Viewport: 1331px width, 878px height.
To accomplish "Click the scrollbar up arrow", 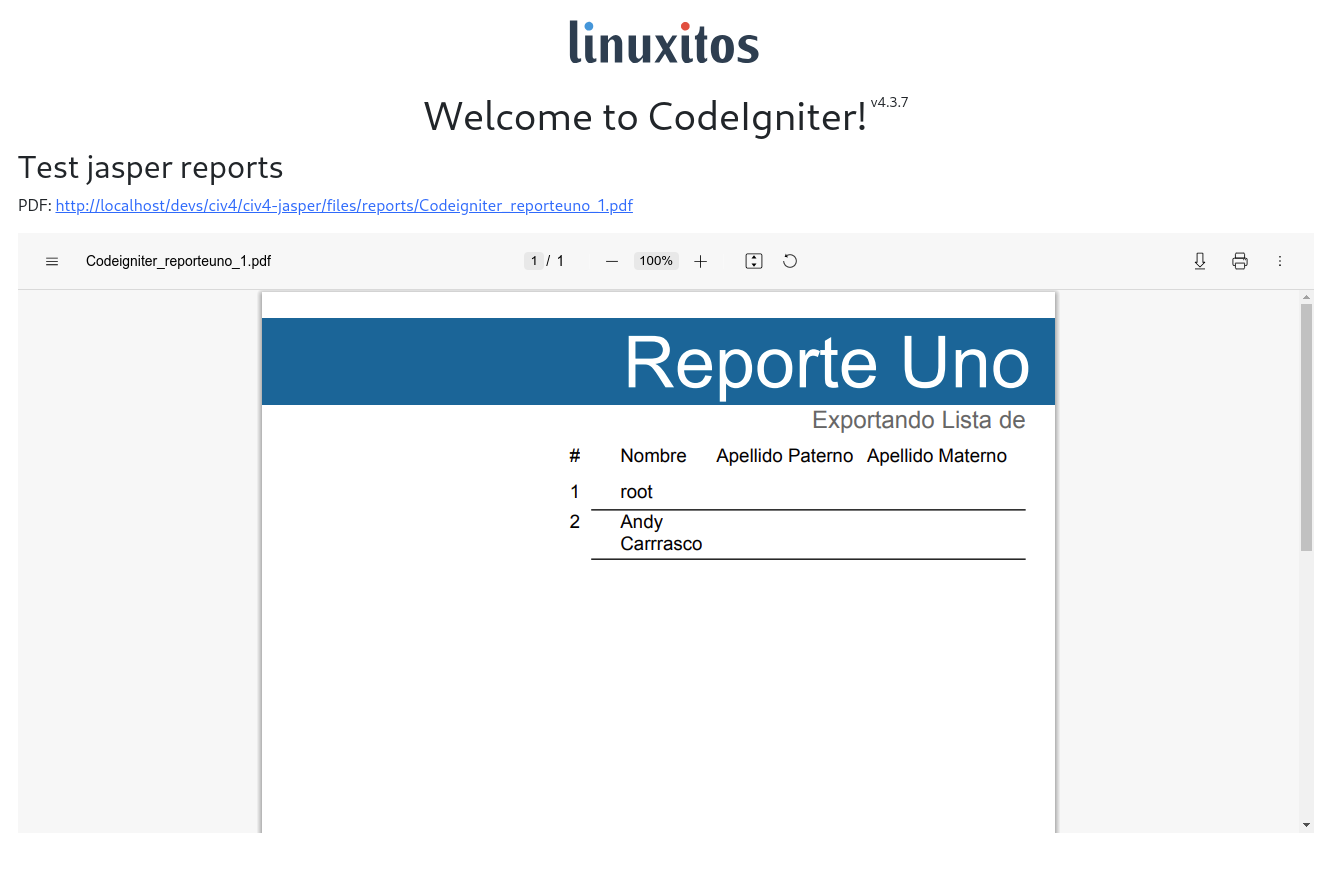I will pos(1306,297).
